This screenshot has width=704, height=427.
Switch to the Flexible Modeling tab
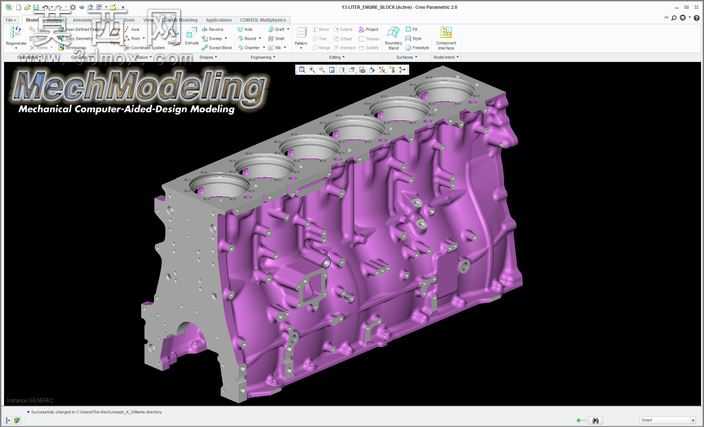pos(180,20)
